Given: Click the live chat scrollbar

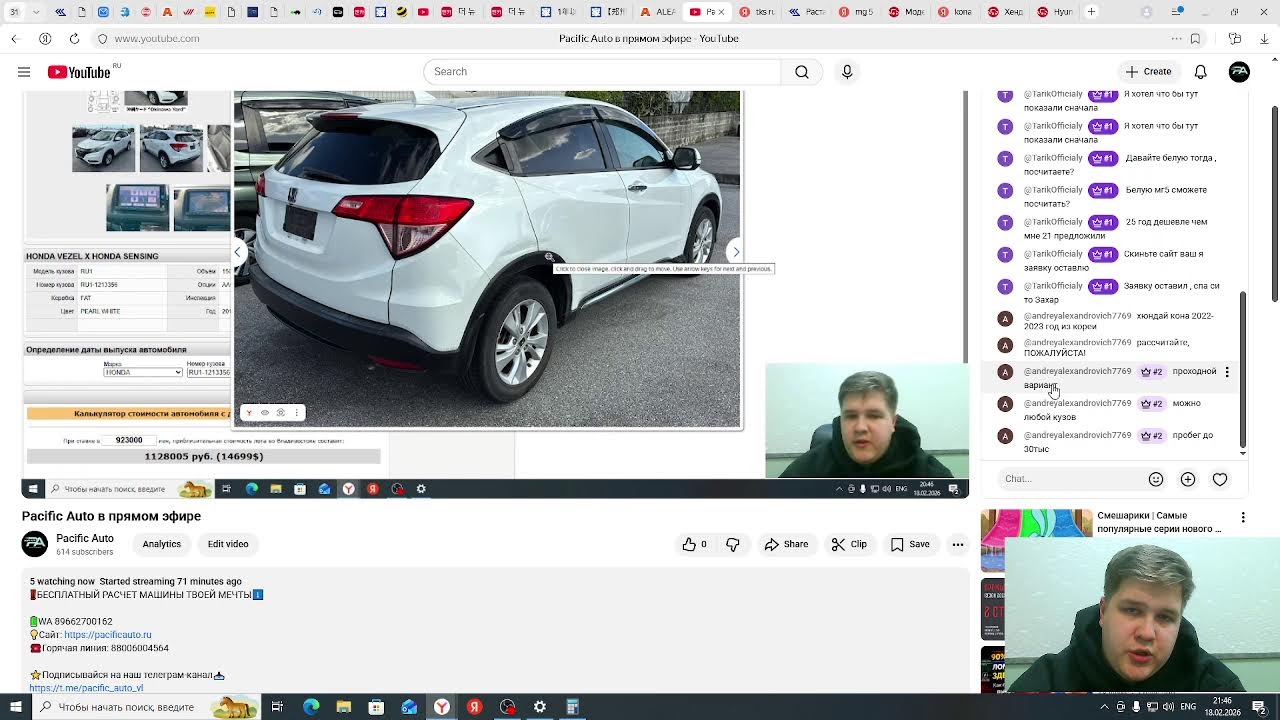Looking at the screenshot, I should [1243, 370].
